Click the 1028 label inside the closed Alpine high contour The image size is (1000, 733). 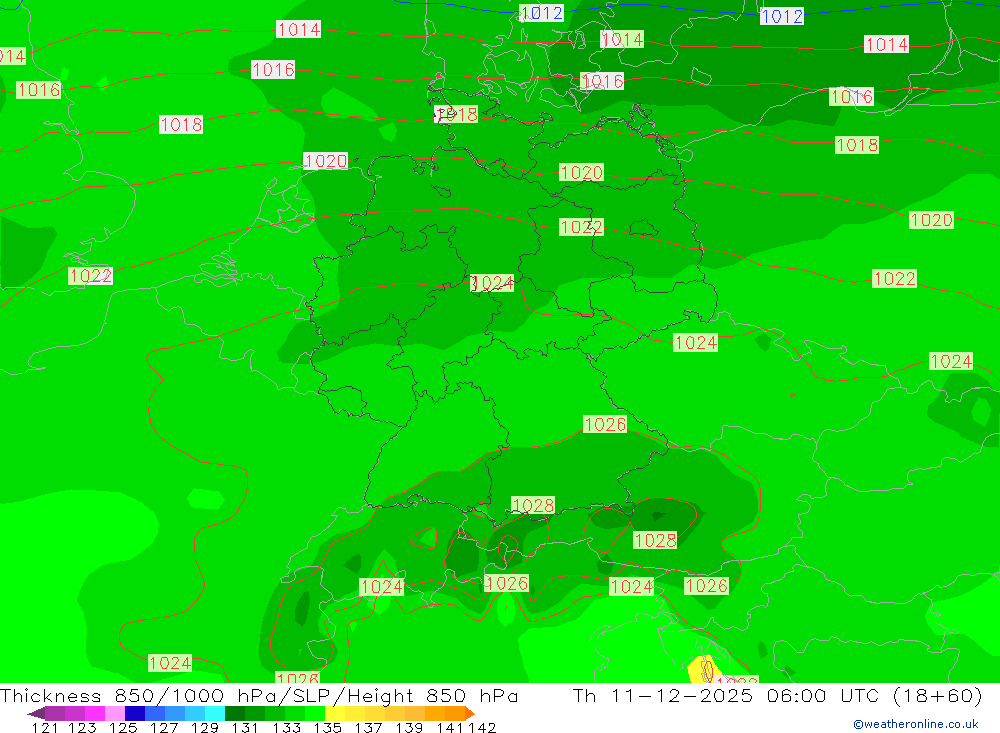click(655, 540)
